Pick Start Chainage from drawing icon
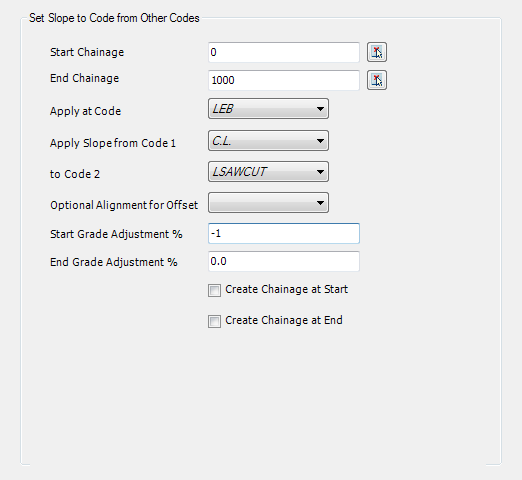This screenshot has width=522, height=480. pyautogui.click(x=377, y=52)
